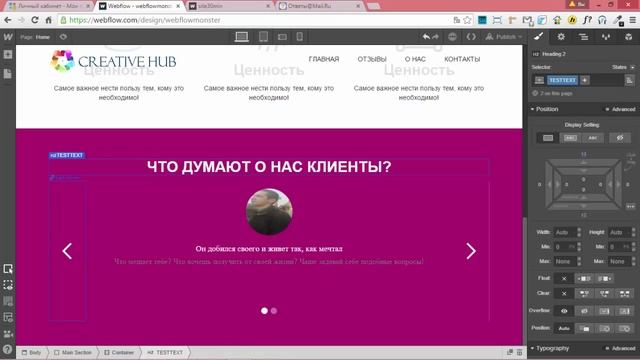Toggle Advanced for Typography section
The image size is (640, 360).
[620, 348]
